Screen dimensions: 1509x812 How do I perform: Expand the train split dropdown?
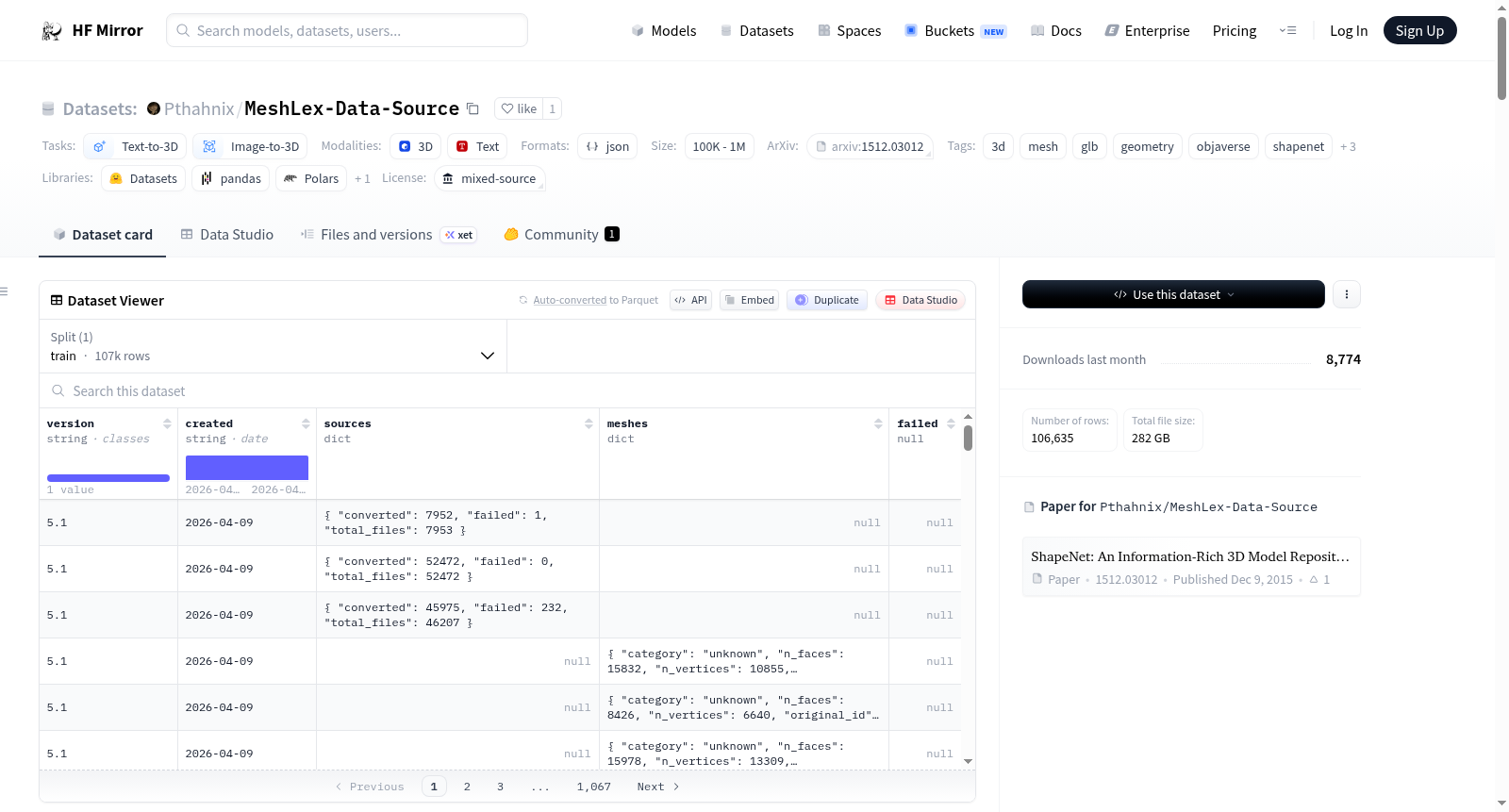coord(273,346)
